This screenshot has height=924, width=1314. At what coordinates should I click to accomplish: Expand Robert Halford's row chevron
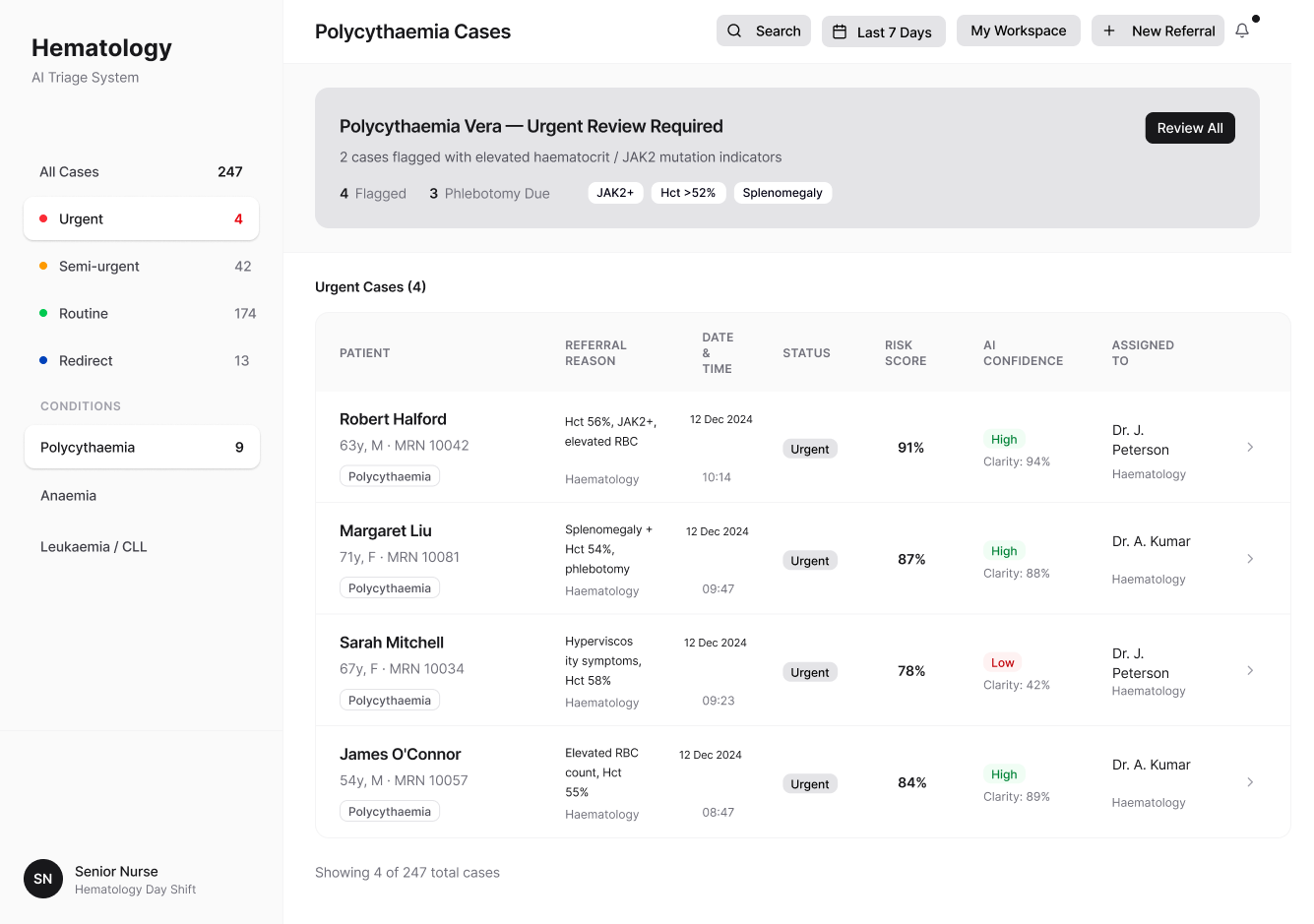click(x=1250, y=447)
